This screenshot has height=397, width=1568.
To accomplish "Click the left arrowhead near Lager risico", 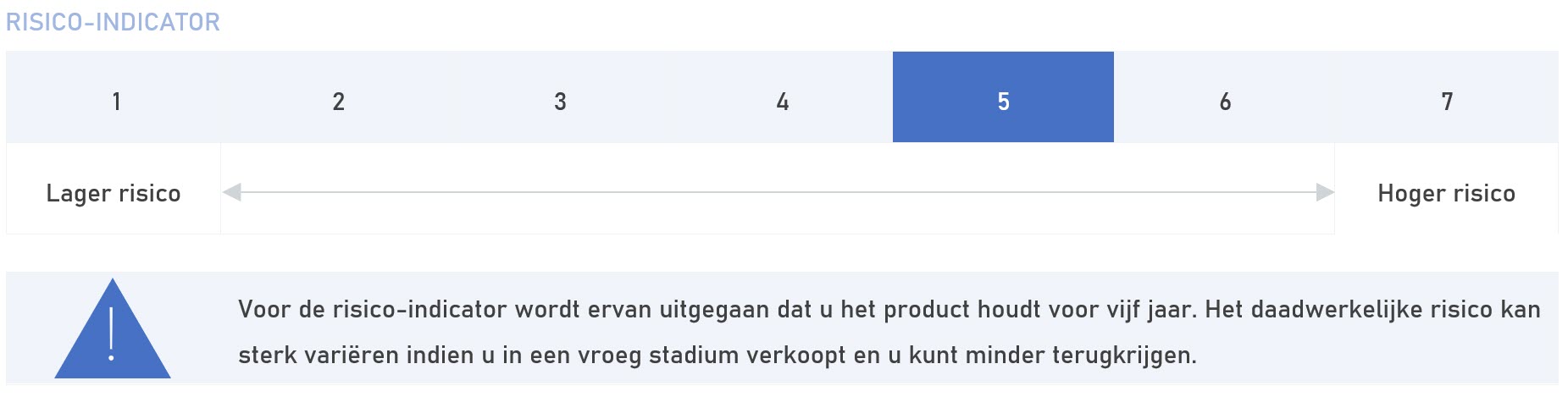I will tap(232, 193).
